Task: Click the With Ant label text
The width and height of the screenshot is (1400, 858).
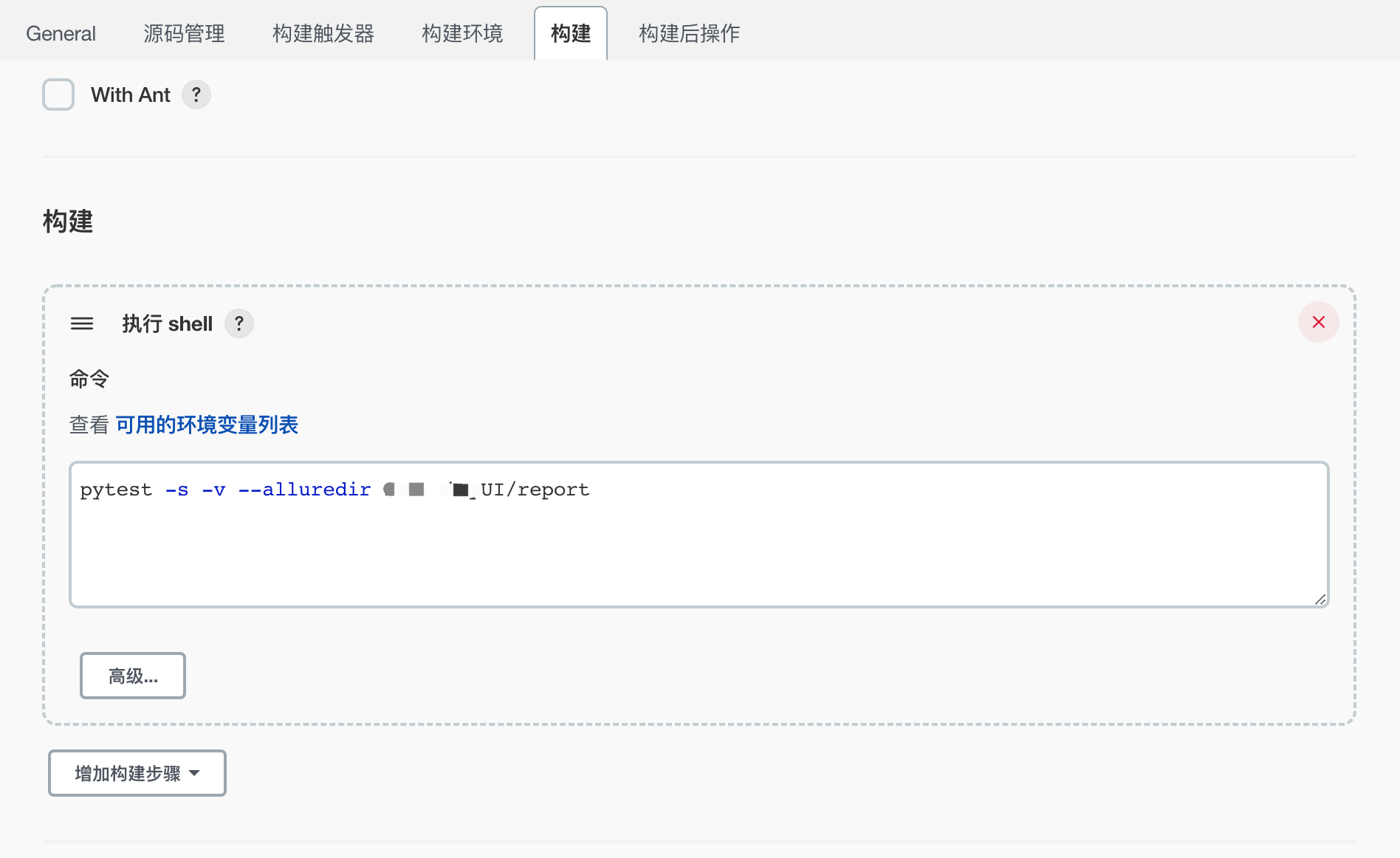Action: pos(131,95)
